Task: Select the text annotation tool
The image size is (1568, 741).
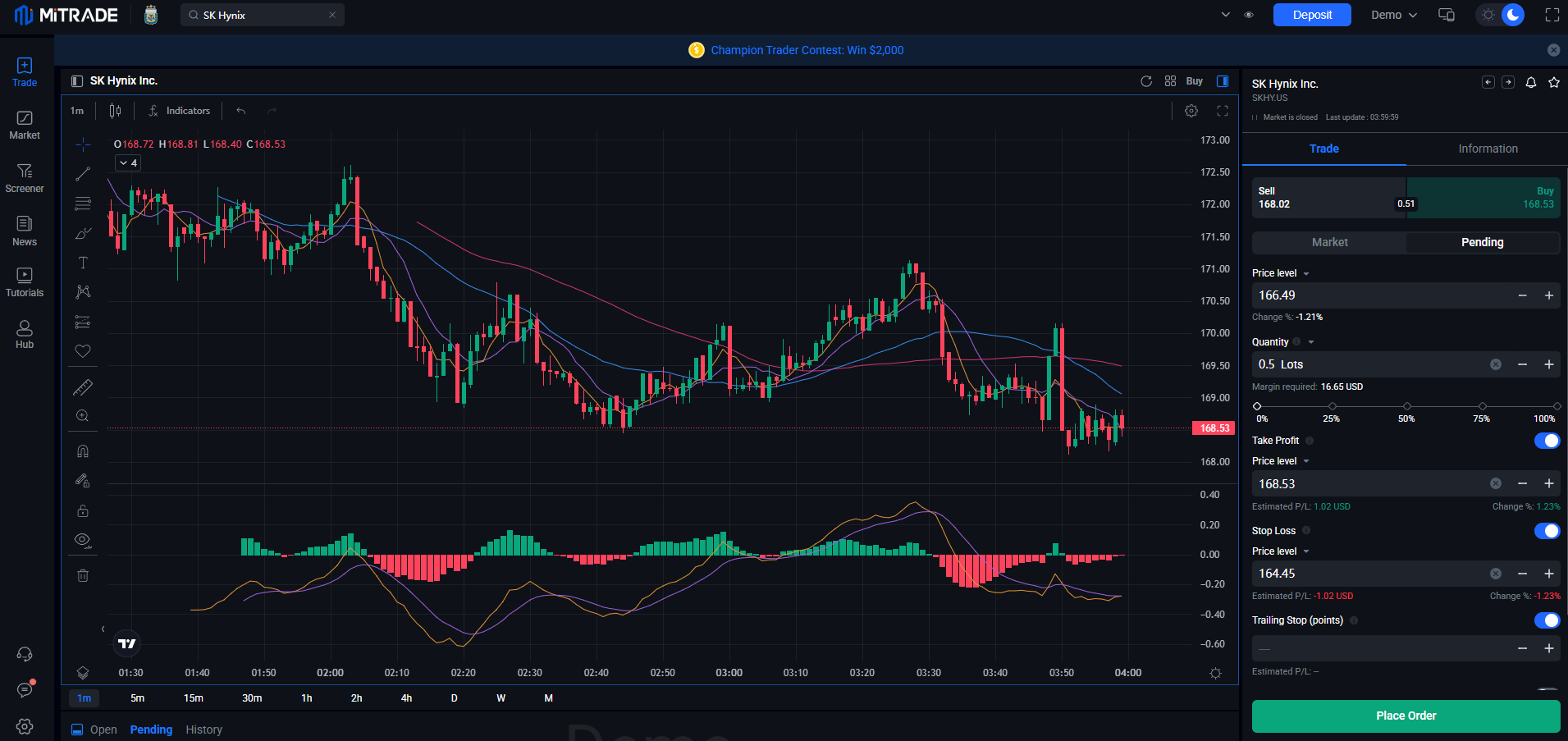Action: 83,263
